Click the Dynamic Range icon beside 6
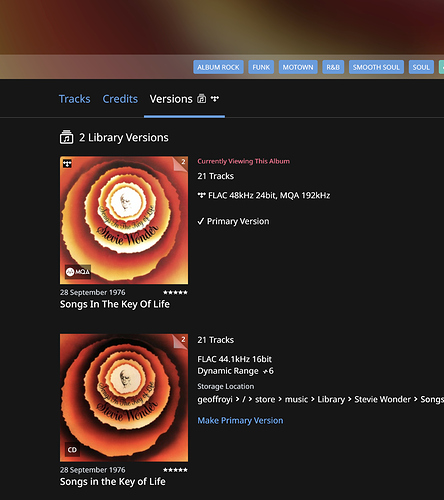 tap(265, 371)
